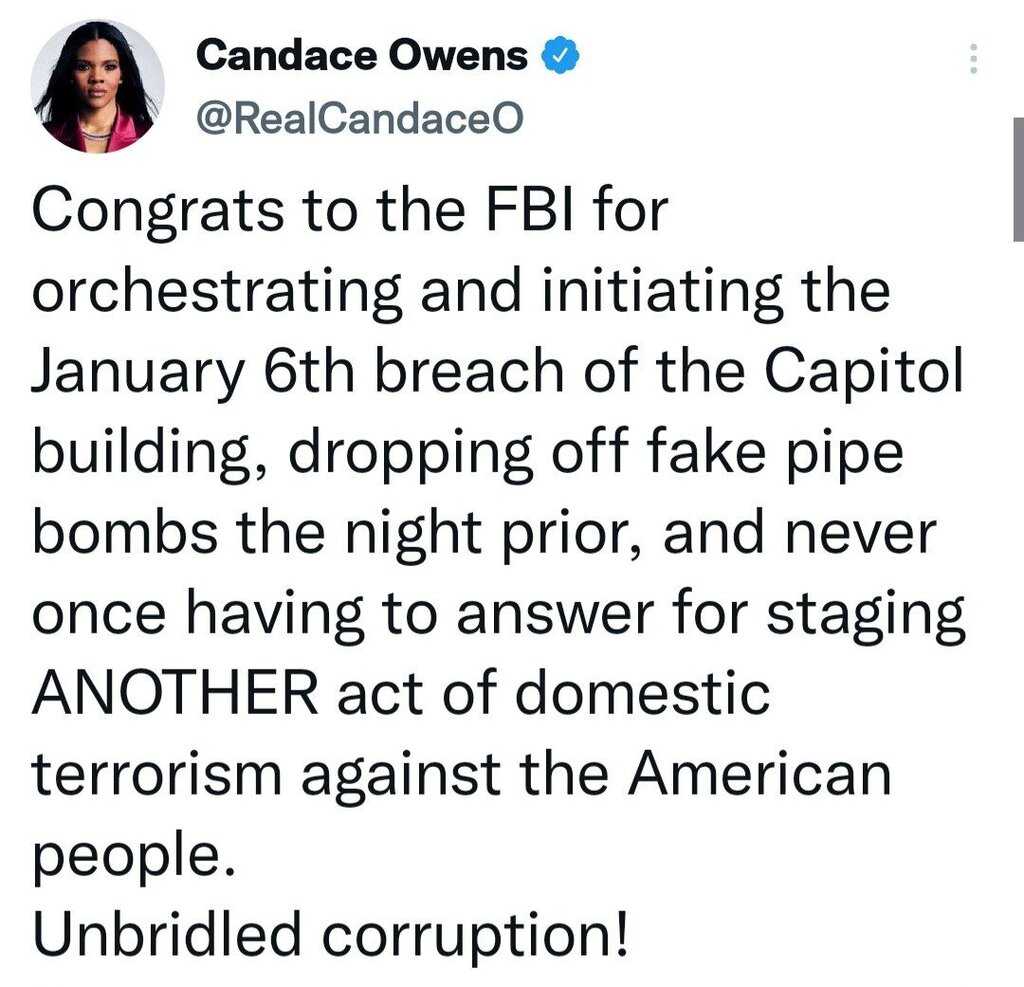Click the word 'staging' in the tweet
1024x987 pixels.
[x=866, y=615]
